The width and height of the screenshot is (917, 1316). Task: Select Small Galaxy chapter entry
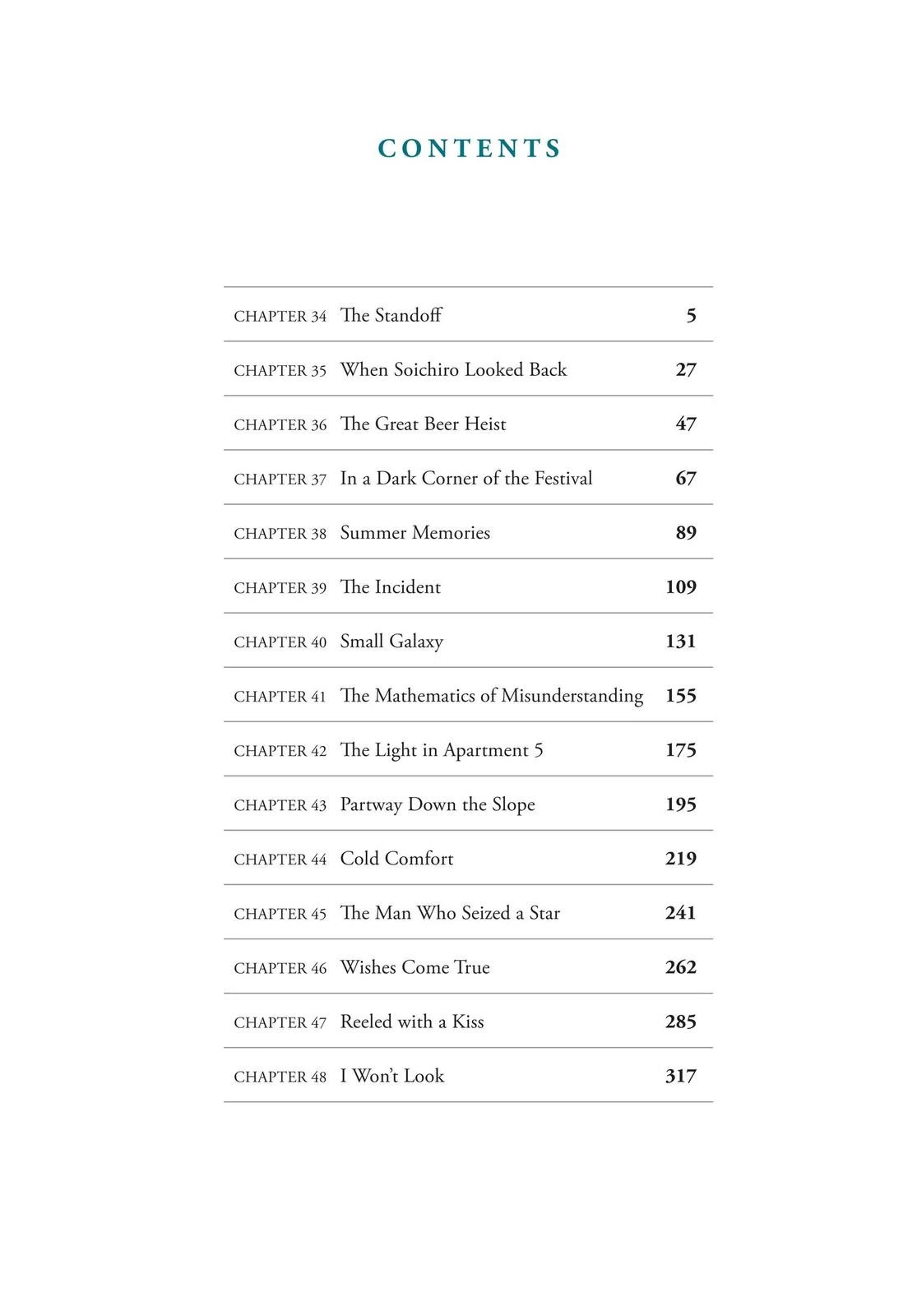coord(468,641)
